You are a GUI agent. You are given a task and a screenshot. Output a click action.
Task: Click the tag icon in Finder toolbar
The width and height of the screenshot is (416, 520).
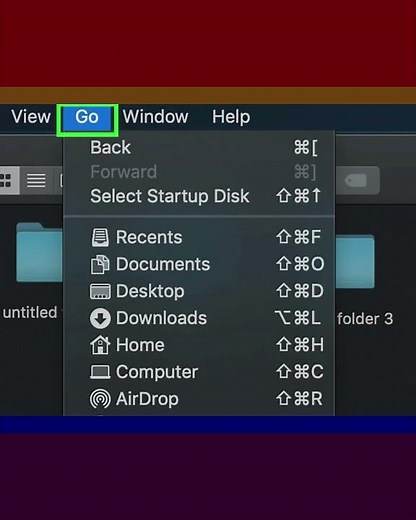click(x=356, y=181)
